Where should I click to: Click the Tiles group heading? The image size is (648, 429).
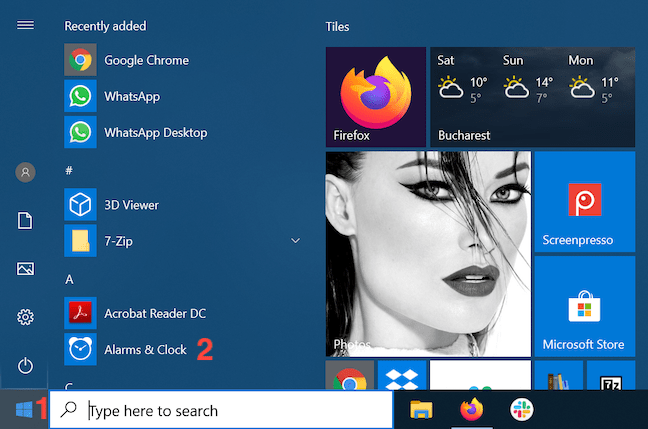[337, 26]
